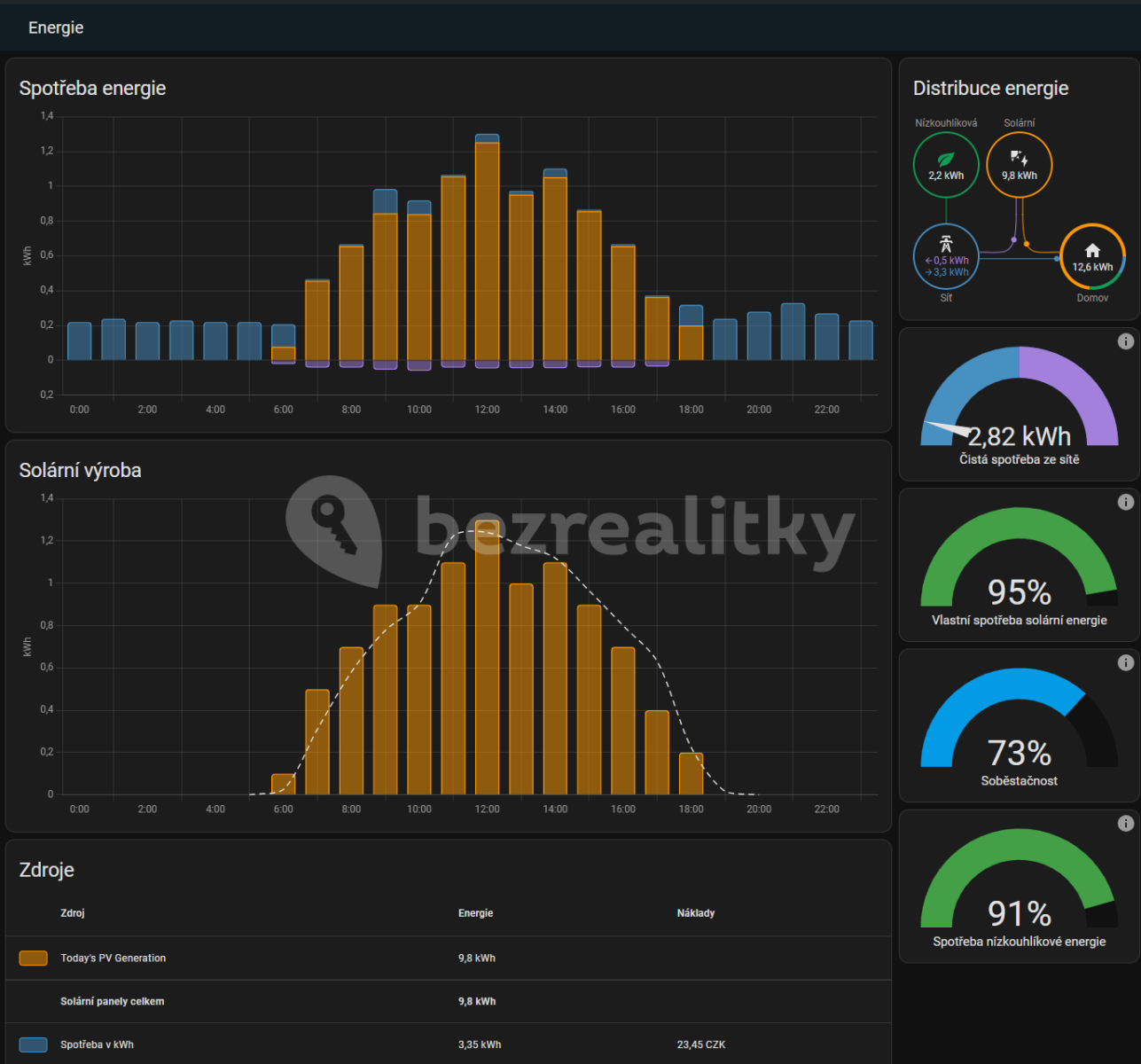Image resolution: width=1141 pixels, height=1064 pixels.
Task: Click the Síť transmission tower circle
Action: click(x=946, y=257)
